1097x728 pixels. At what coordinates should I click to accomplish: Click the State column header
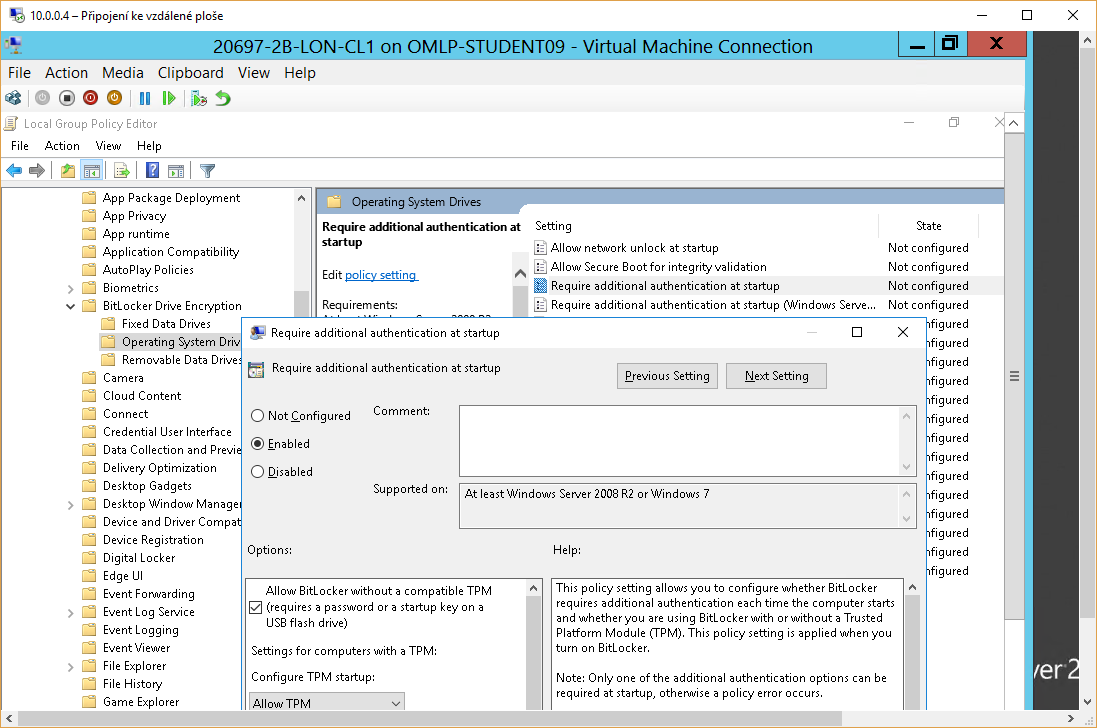coord(928,226)
